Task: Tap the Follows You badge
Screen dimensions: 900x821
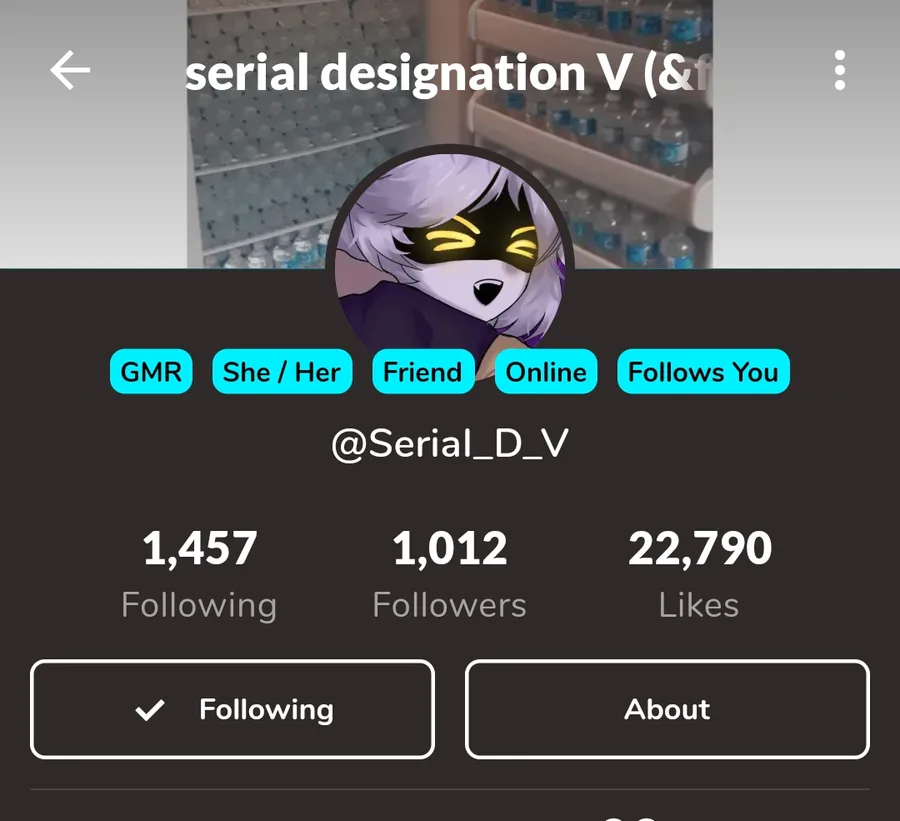Action: point(703,371)
